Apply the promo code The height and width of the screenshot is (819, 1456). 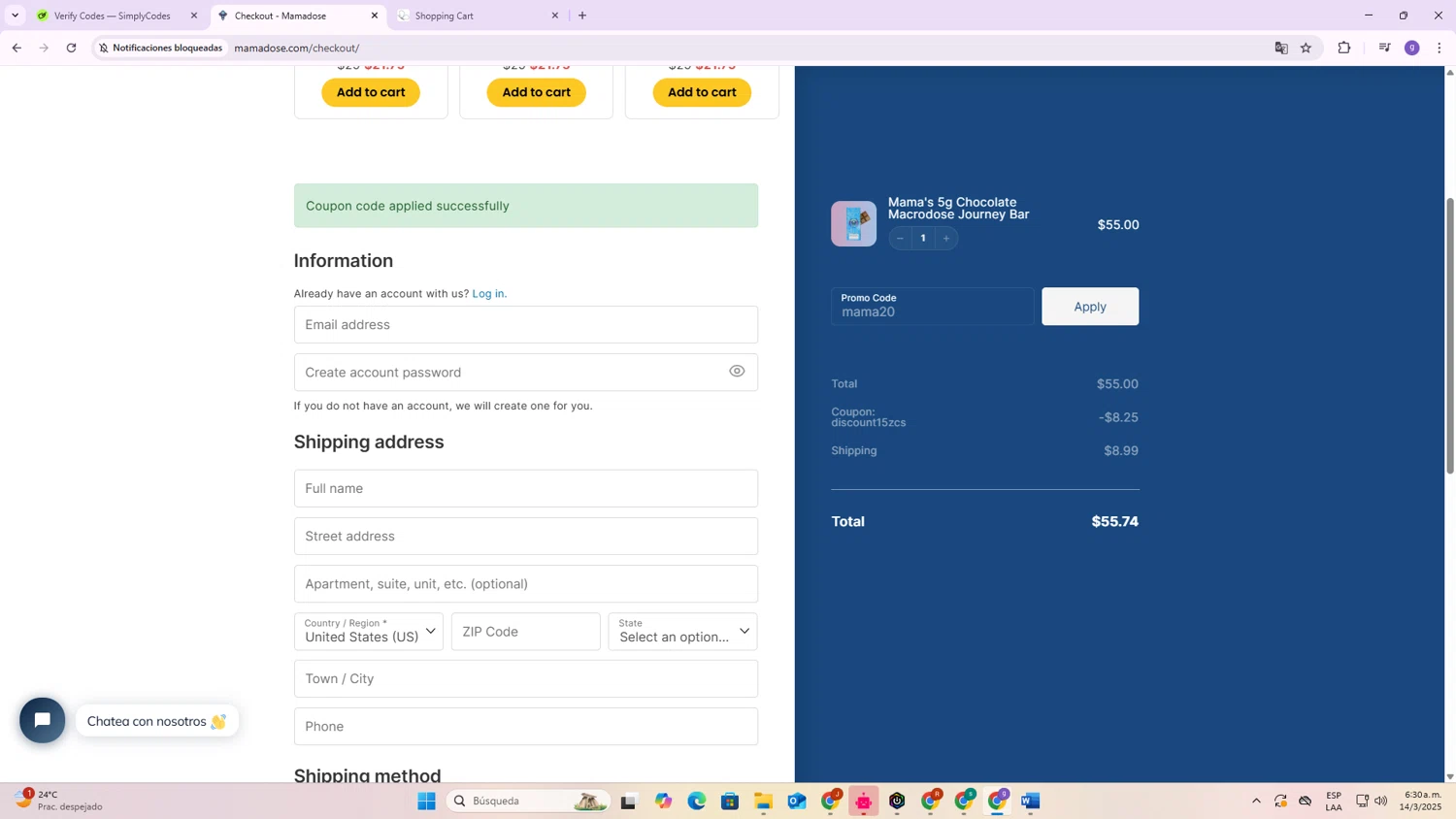pos(1090,307)
